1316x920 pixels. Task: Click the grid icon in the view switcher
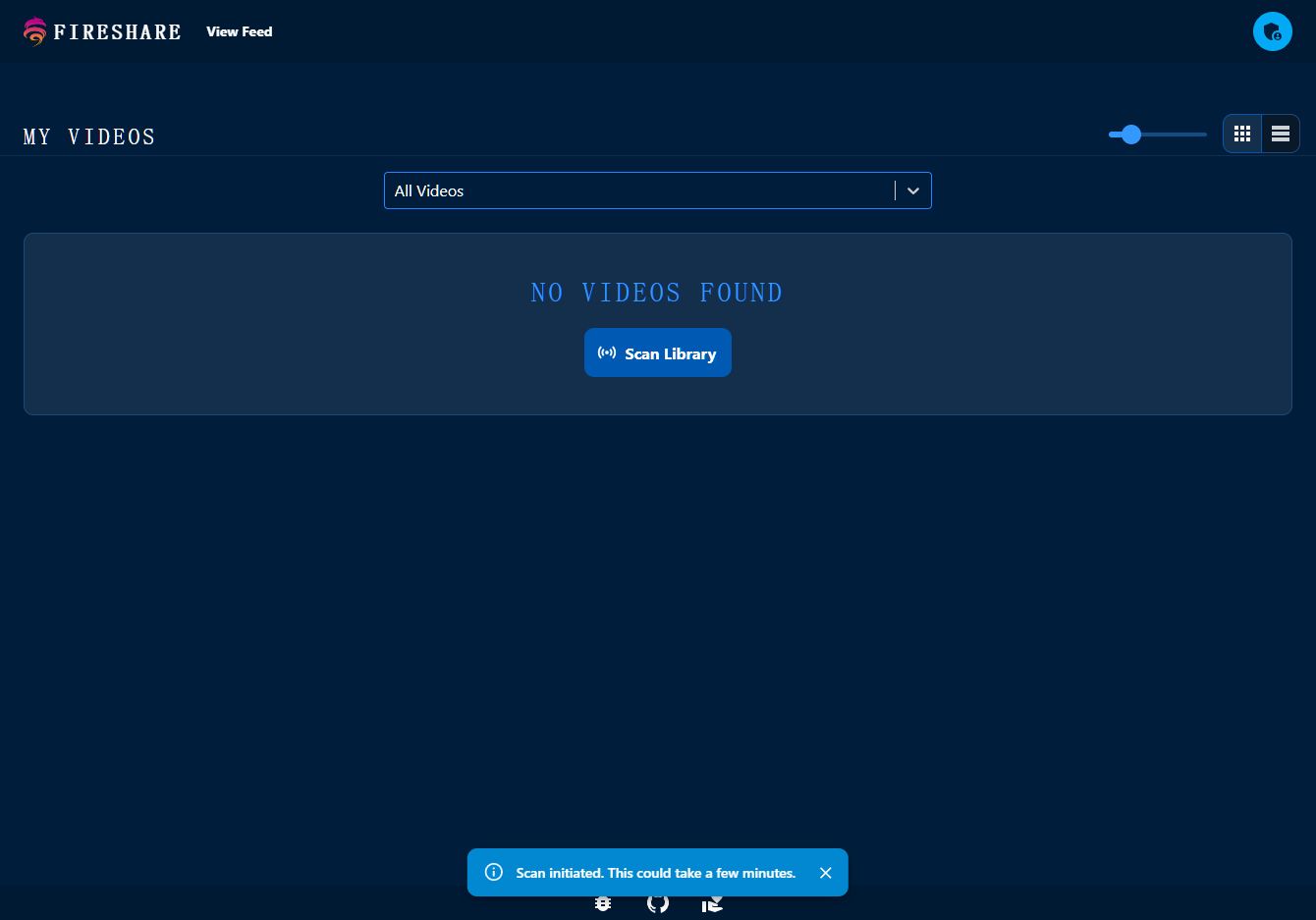point(1241,134)
